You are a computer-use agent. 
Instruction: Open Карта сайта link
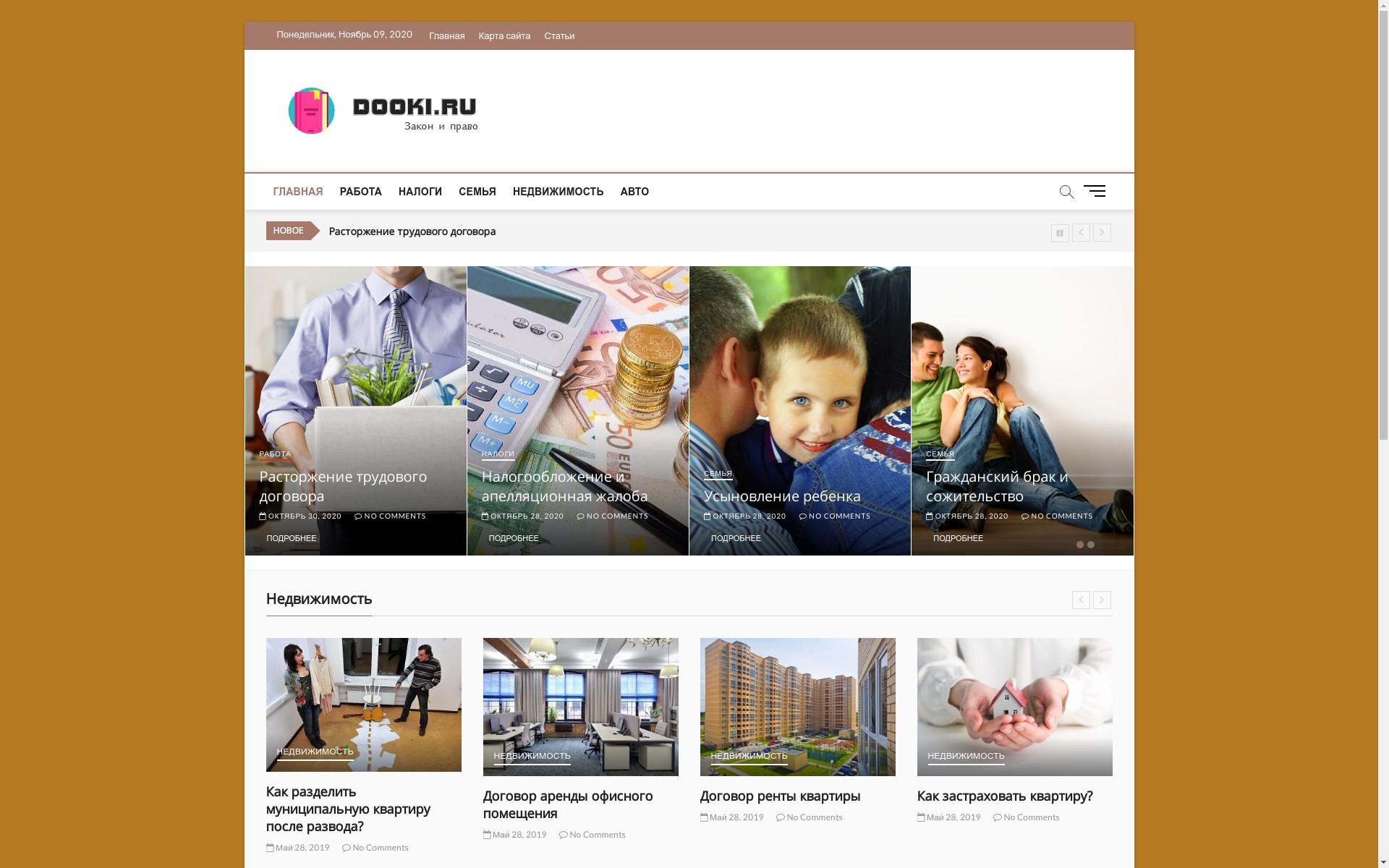click(504, 36)
